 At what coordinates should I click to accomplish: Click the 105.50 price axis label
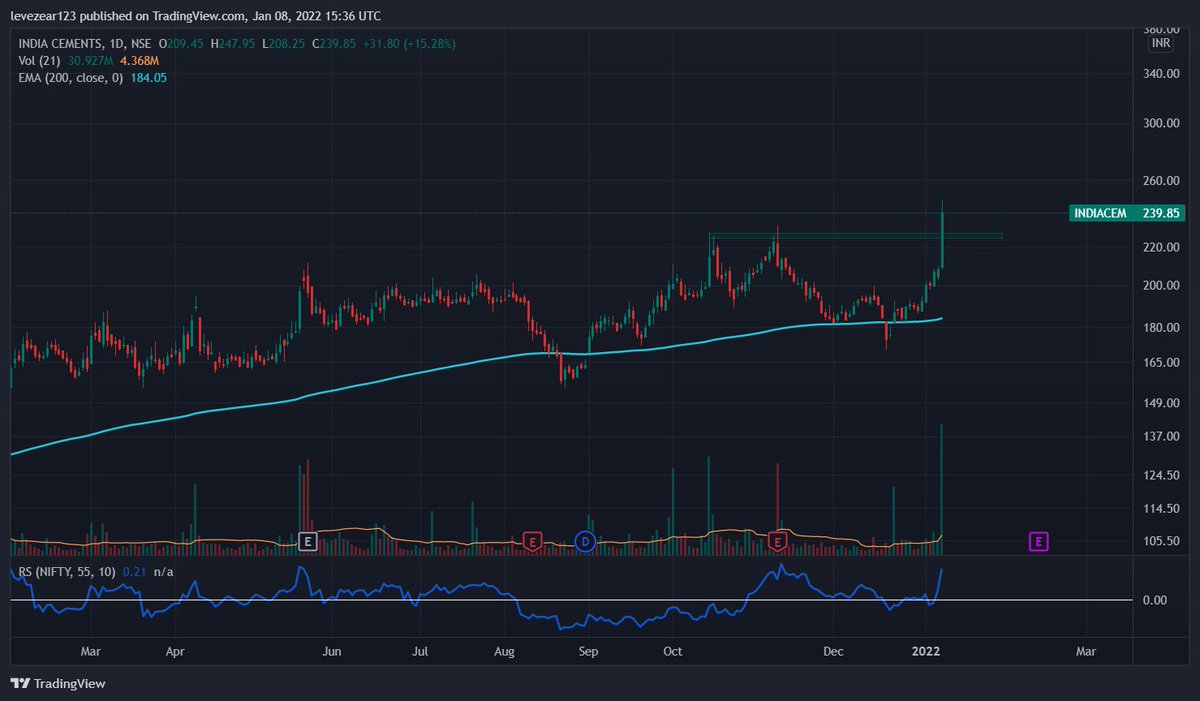pos(1161,541)
